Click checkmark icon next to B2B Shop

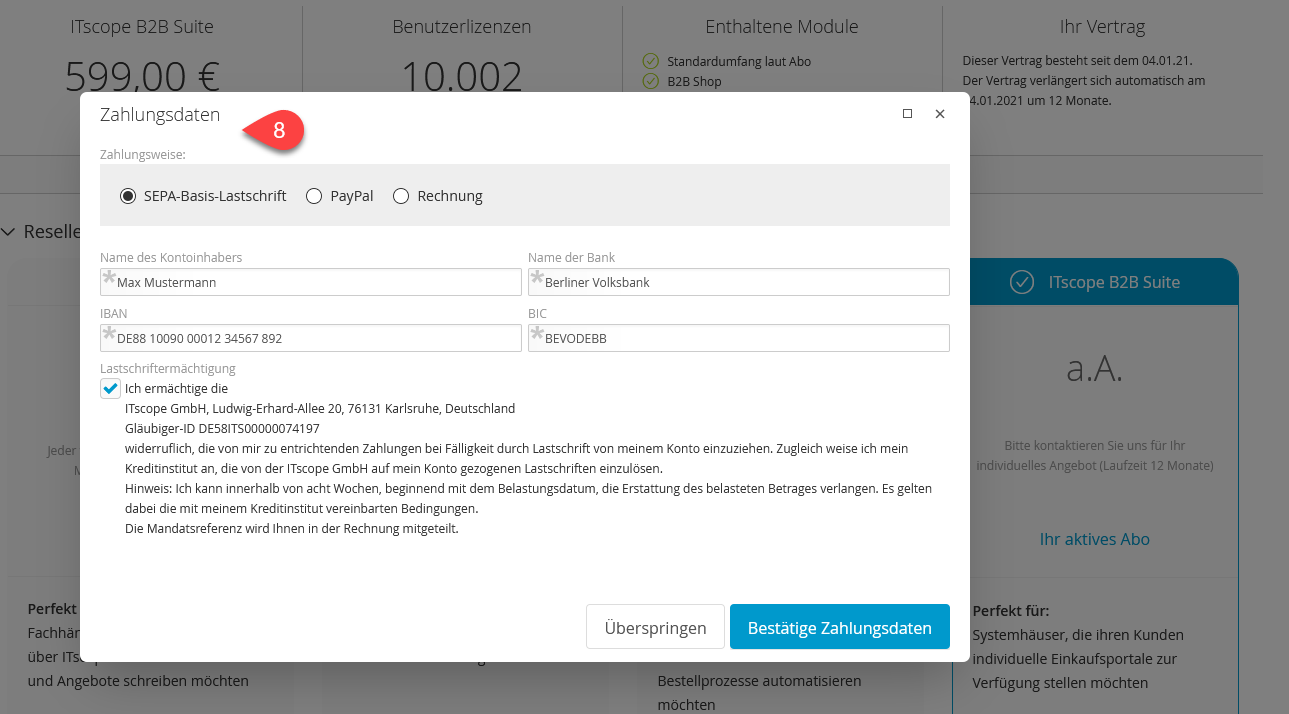pyautogui.click(x=650, y=81)
